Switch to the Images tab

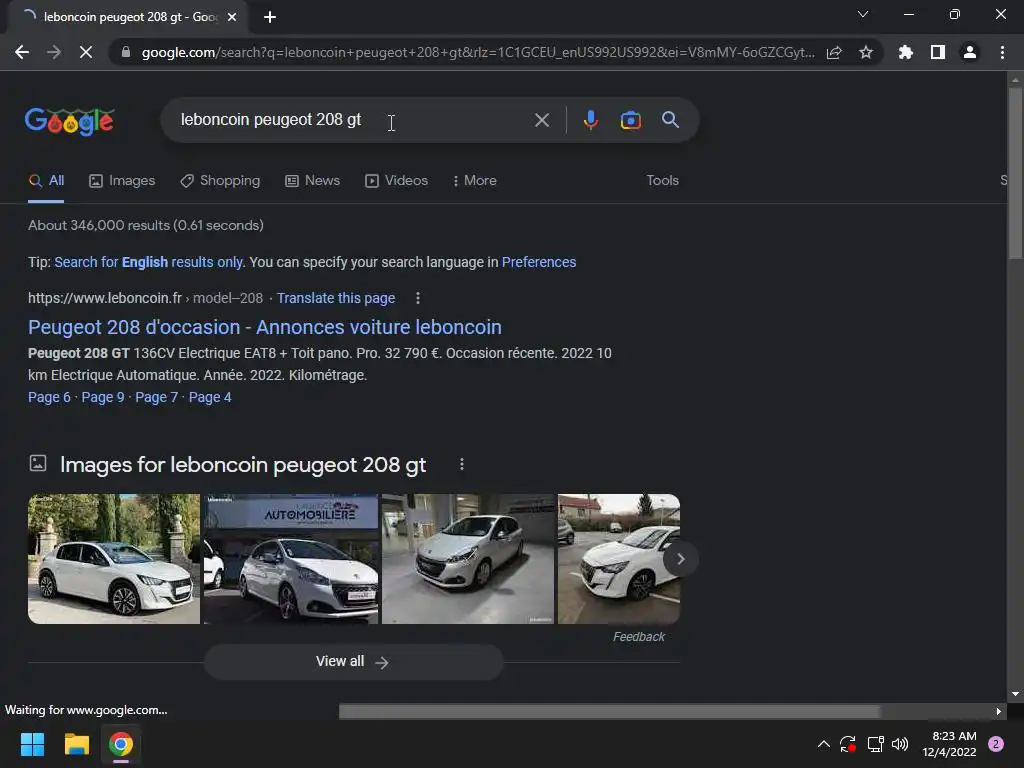122,181
